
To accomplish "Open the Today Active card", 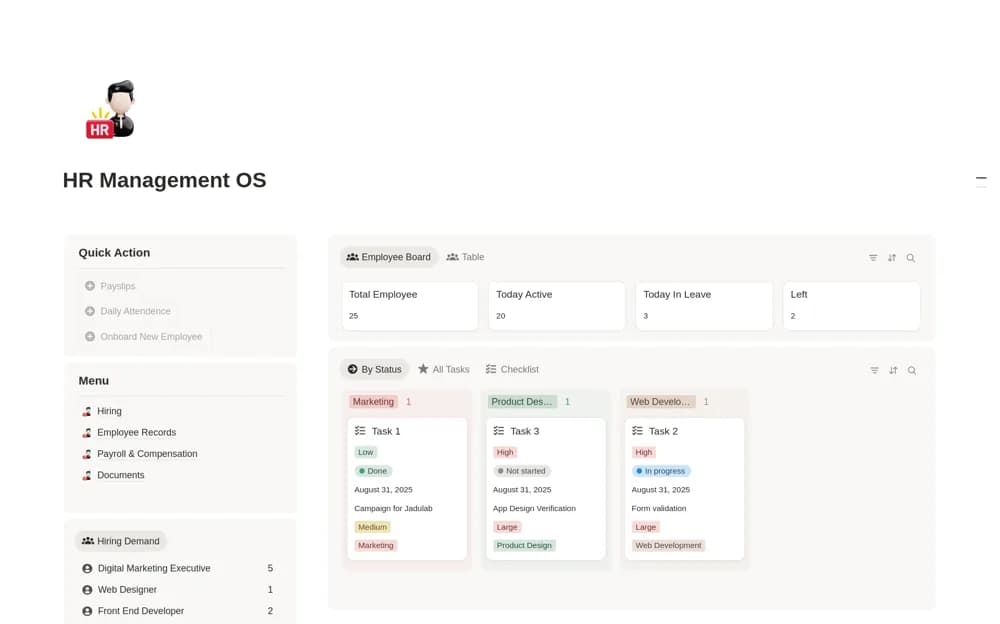I will pos(557,306).
